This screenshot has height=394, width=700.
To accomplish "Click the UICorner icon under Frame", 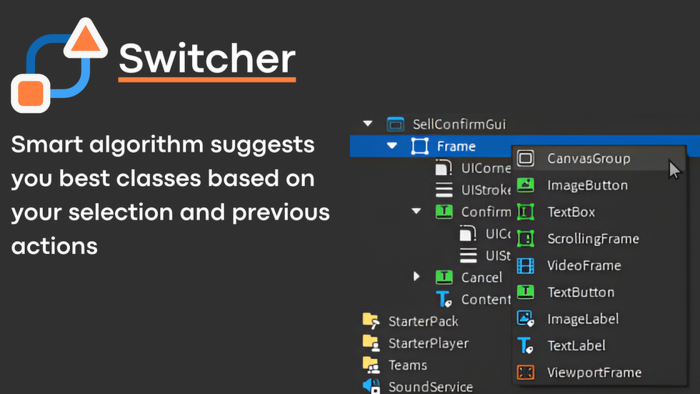I will tap(444, 168).
